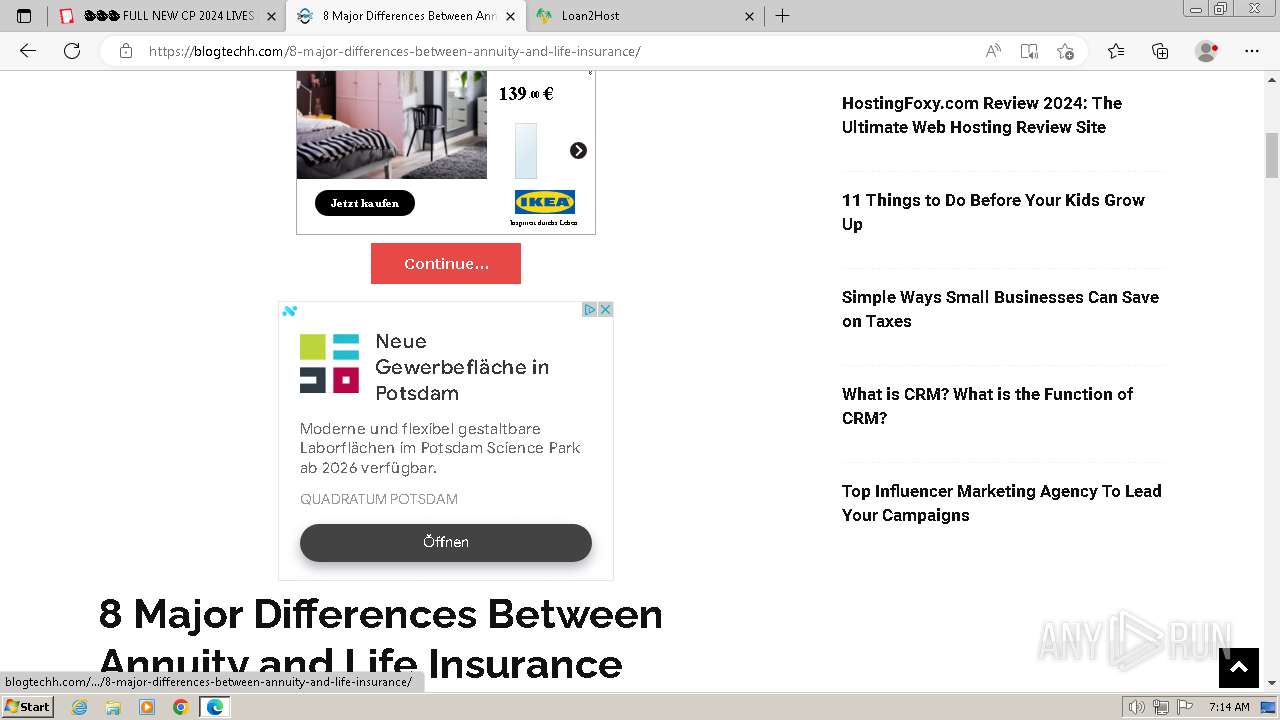Screen dimensions: 1280x720
Task: Open Read aloud icon in address bar
Action: (x=993, y=51)
